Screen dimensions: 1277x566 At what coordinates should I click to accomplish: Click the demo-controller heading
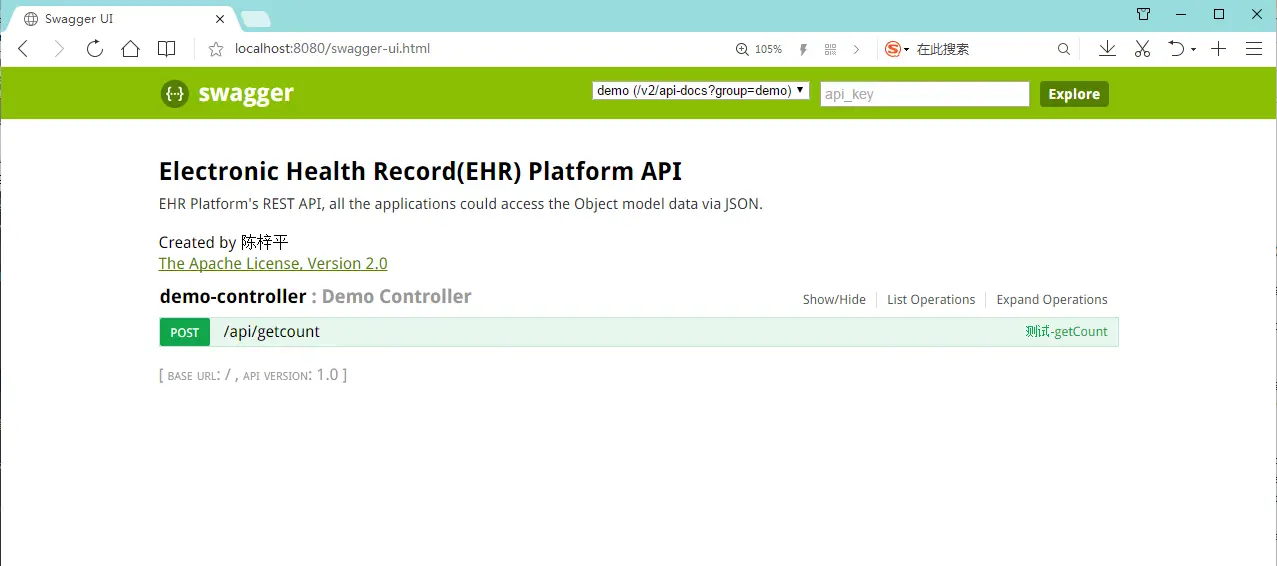click(x=233, y=297)
